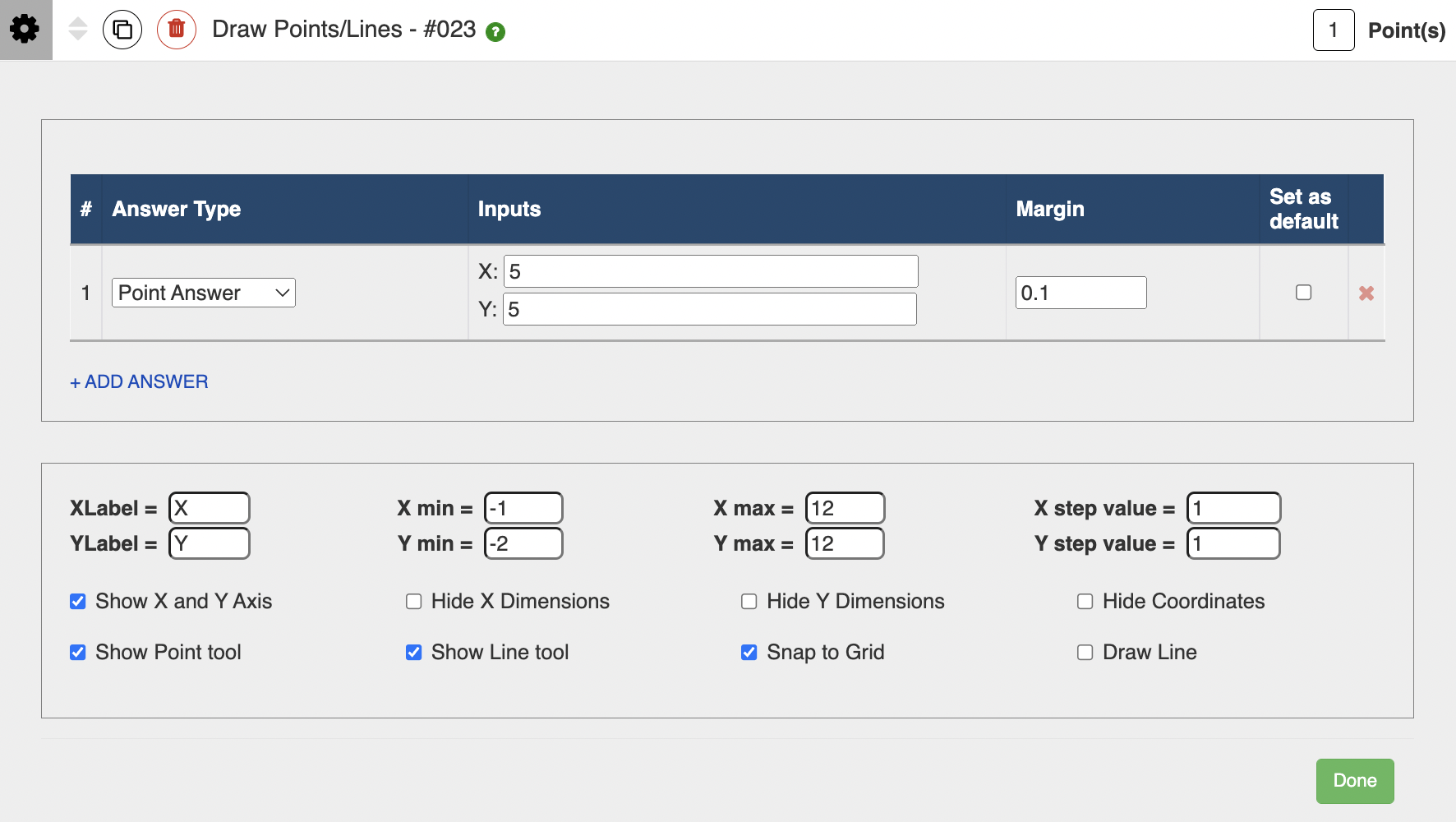This screenshot has height=822, width=1456.
Task: Duplicate the question with copy icon
Action: [122, 30]
